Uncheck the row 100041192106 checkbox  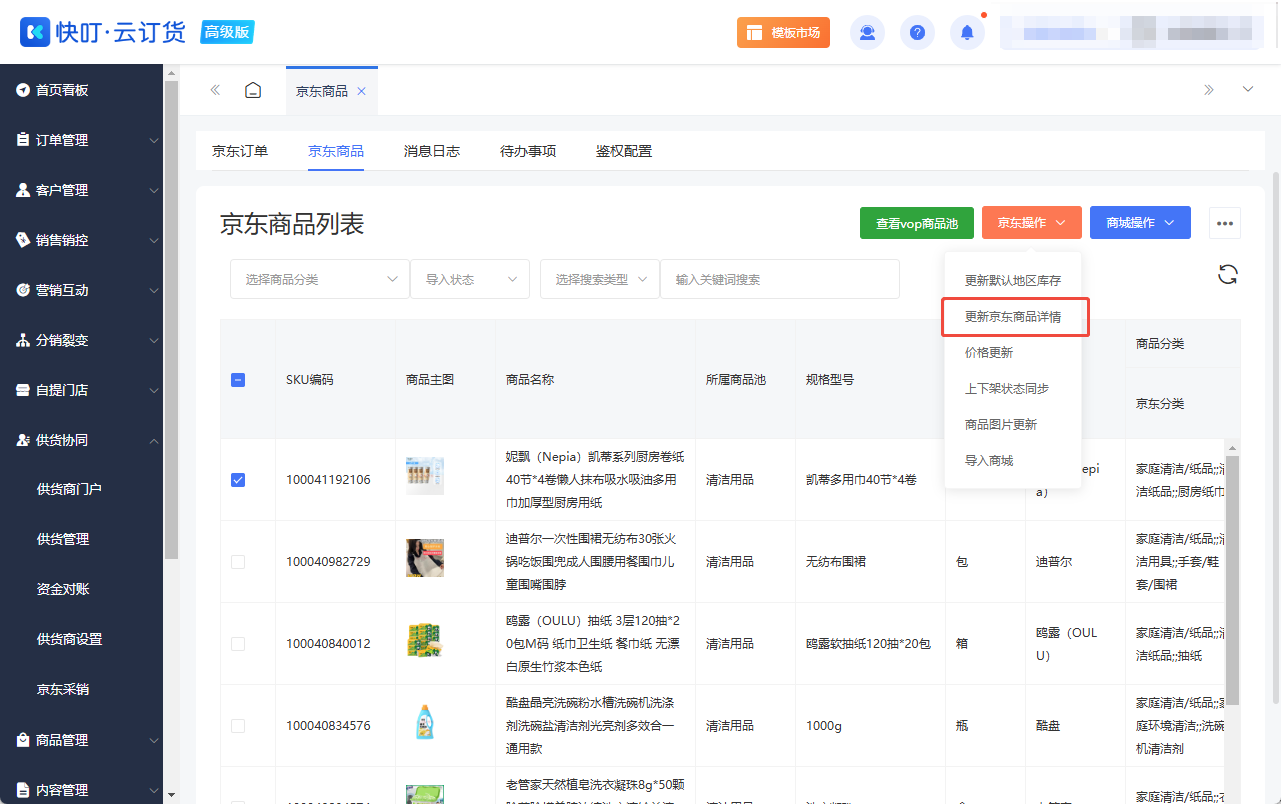click(x=238, y=480)
